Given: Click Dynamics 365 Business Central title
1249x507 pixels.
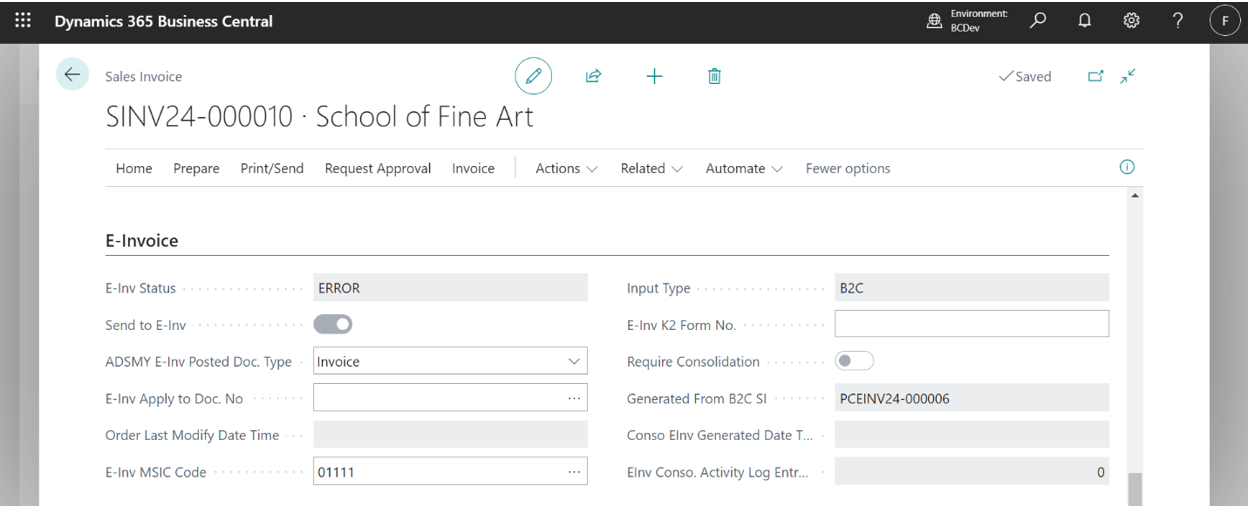Looking at the screenshot, I should click(x=164, y=21).
